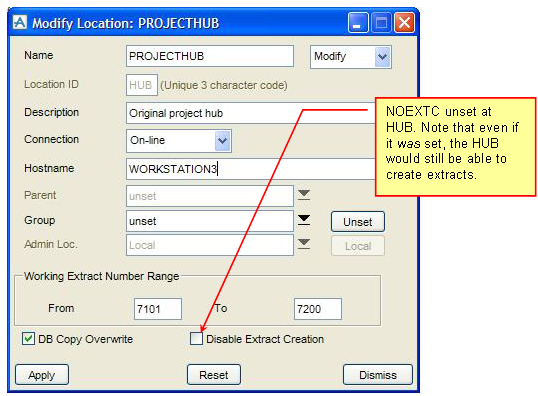Click the Connection label

[x=51, y=139]
